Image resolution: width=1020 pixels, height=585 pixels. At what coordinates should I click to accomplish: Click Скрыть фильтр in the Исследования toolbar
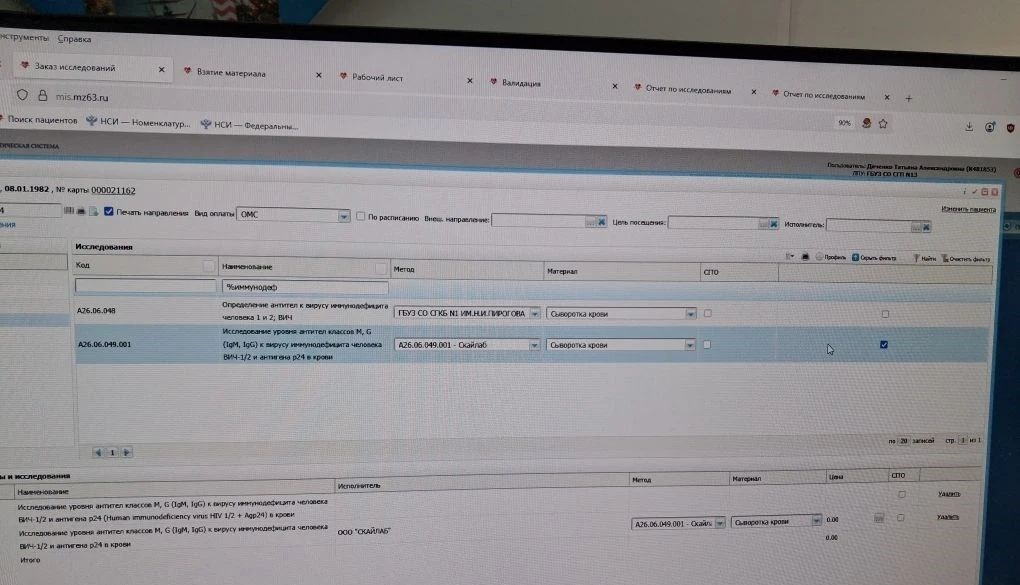coord(873,257)
